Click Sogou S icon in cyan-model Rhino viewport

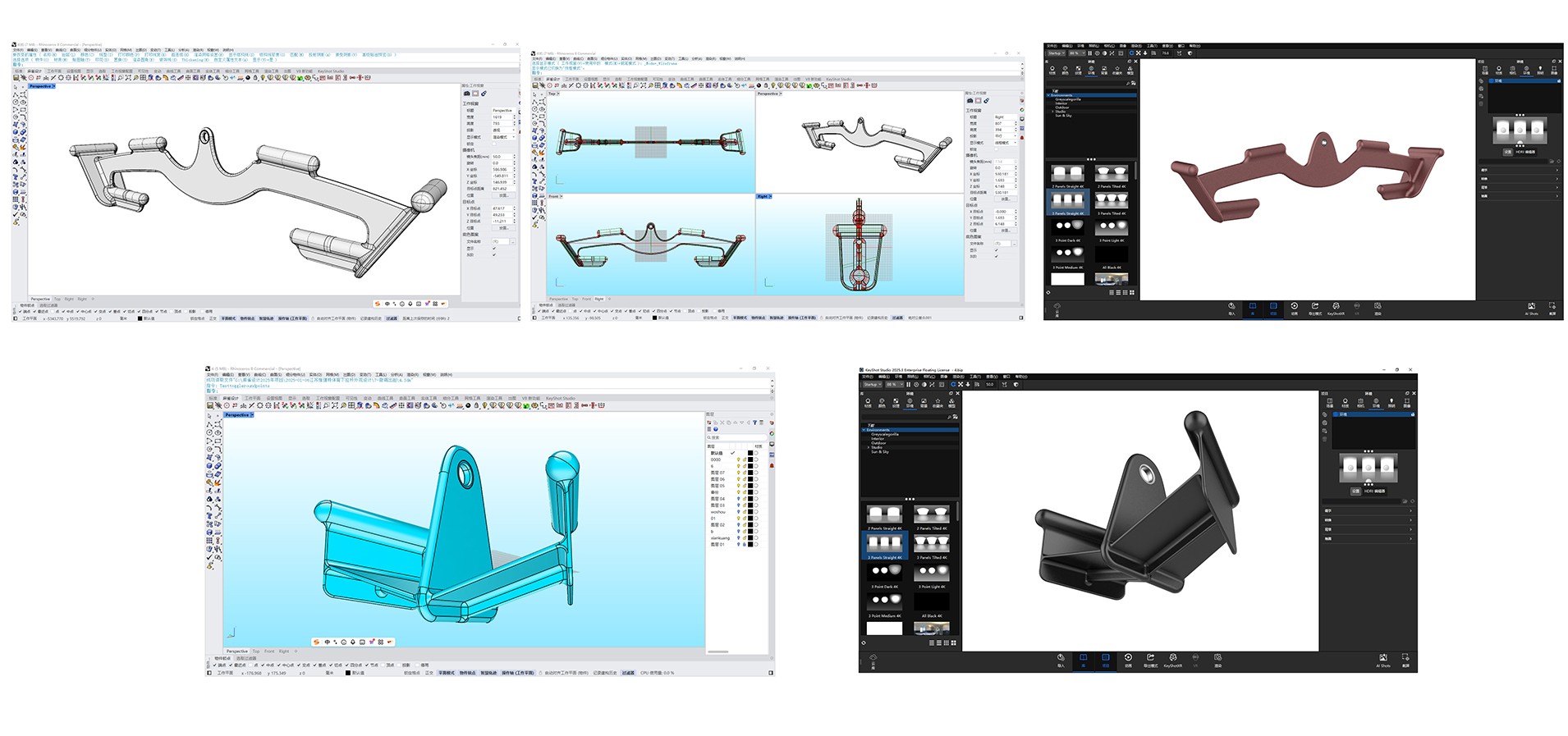tap(317, 642)
